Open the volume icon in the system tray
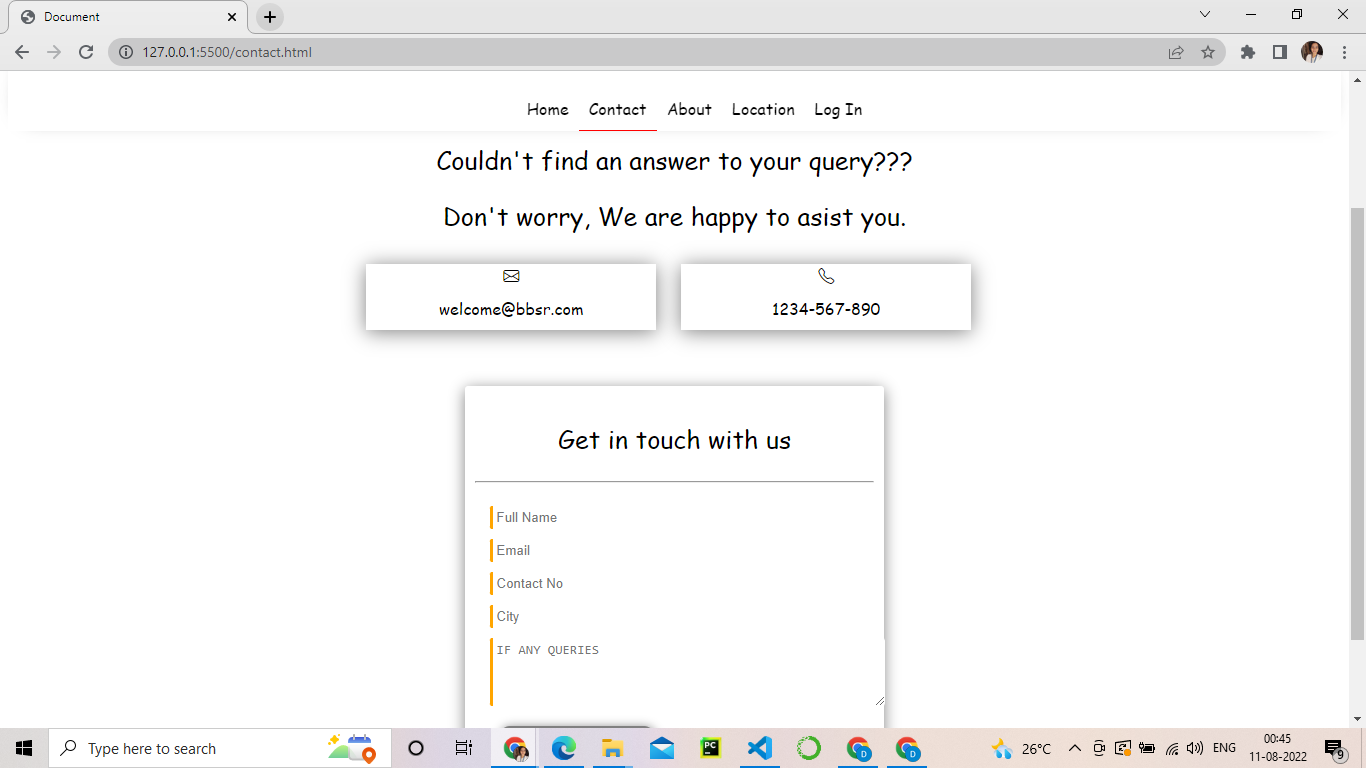1366x768 pixels. click(x=1194, y=747)
